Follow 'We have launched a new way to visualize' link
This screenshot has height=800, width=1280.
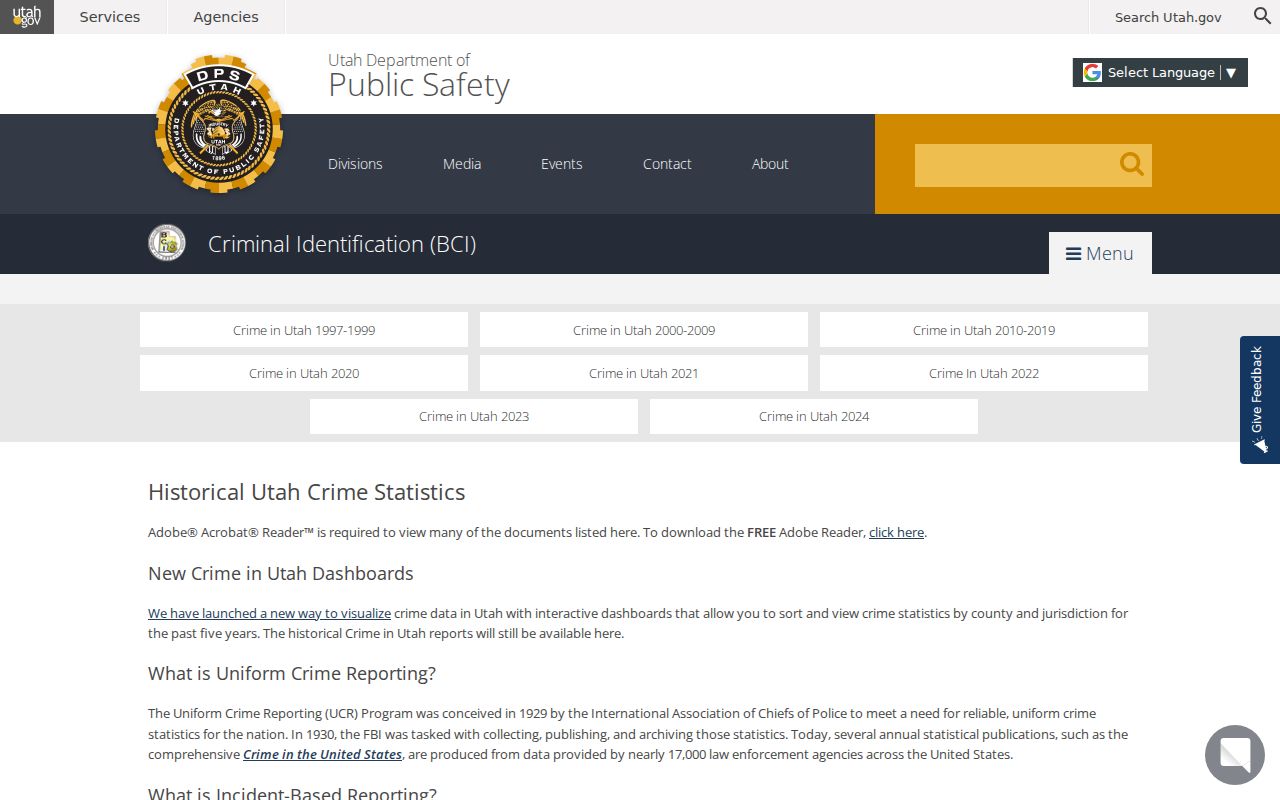coord(269,613)
